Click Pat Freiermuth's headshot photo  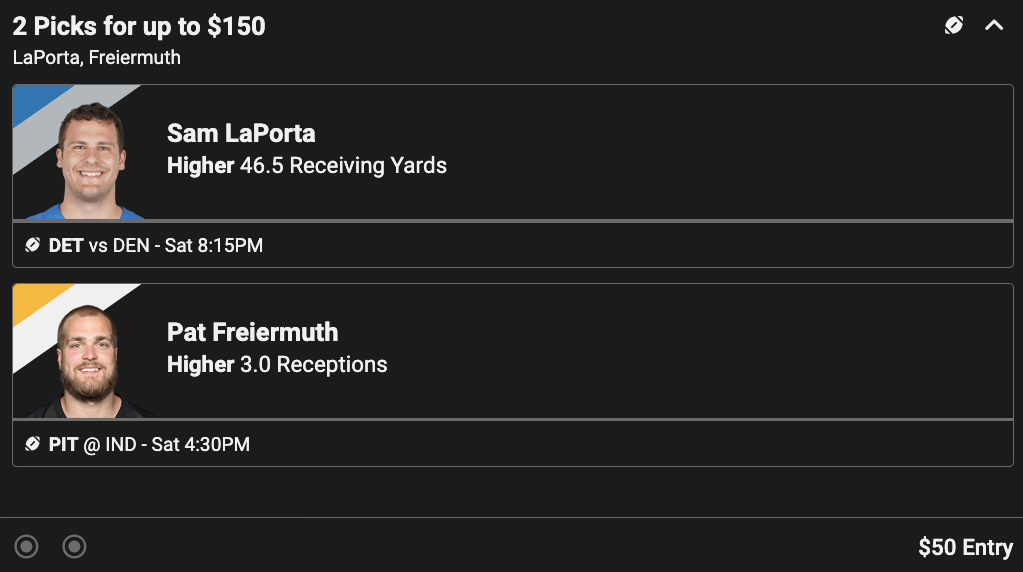click(90, 360)
